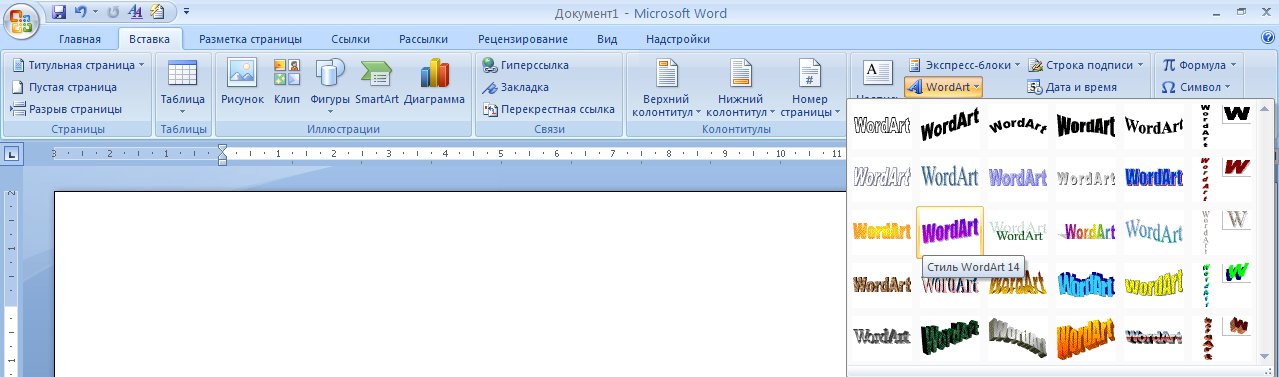Open the Таблица insert menu
1279x377 pixels.
coord(182,87)
